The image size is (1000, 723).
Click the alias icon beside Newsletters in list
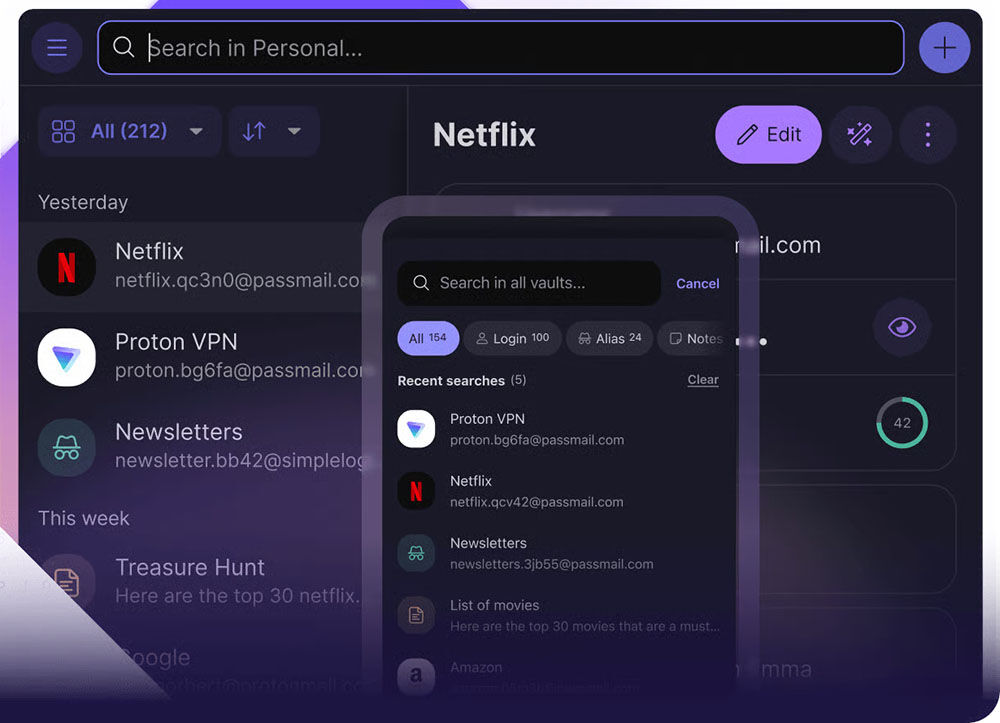point(66,447)
